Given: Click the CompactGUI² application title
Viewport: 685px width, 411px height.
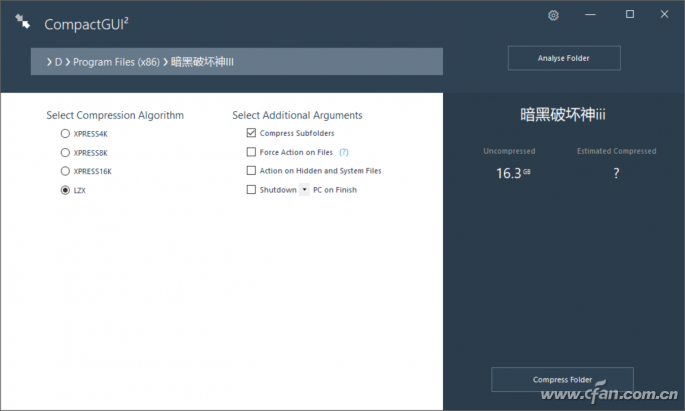Looking at the screenshot, I should [86, 24].
